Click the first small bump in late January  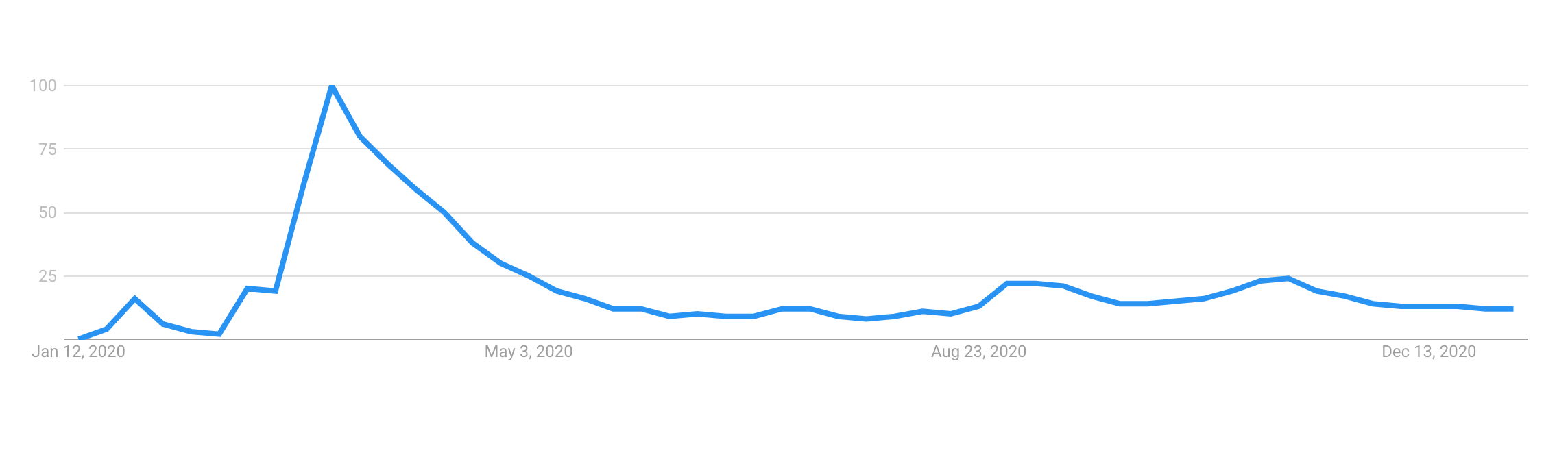click(x=134, y=299)
